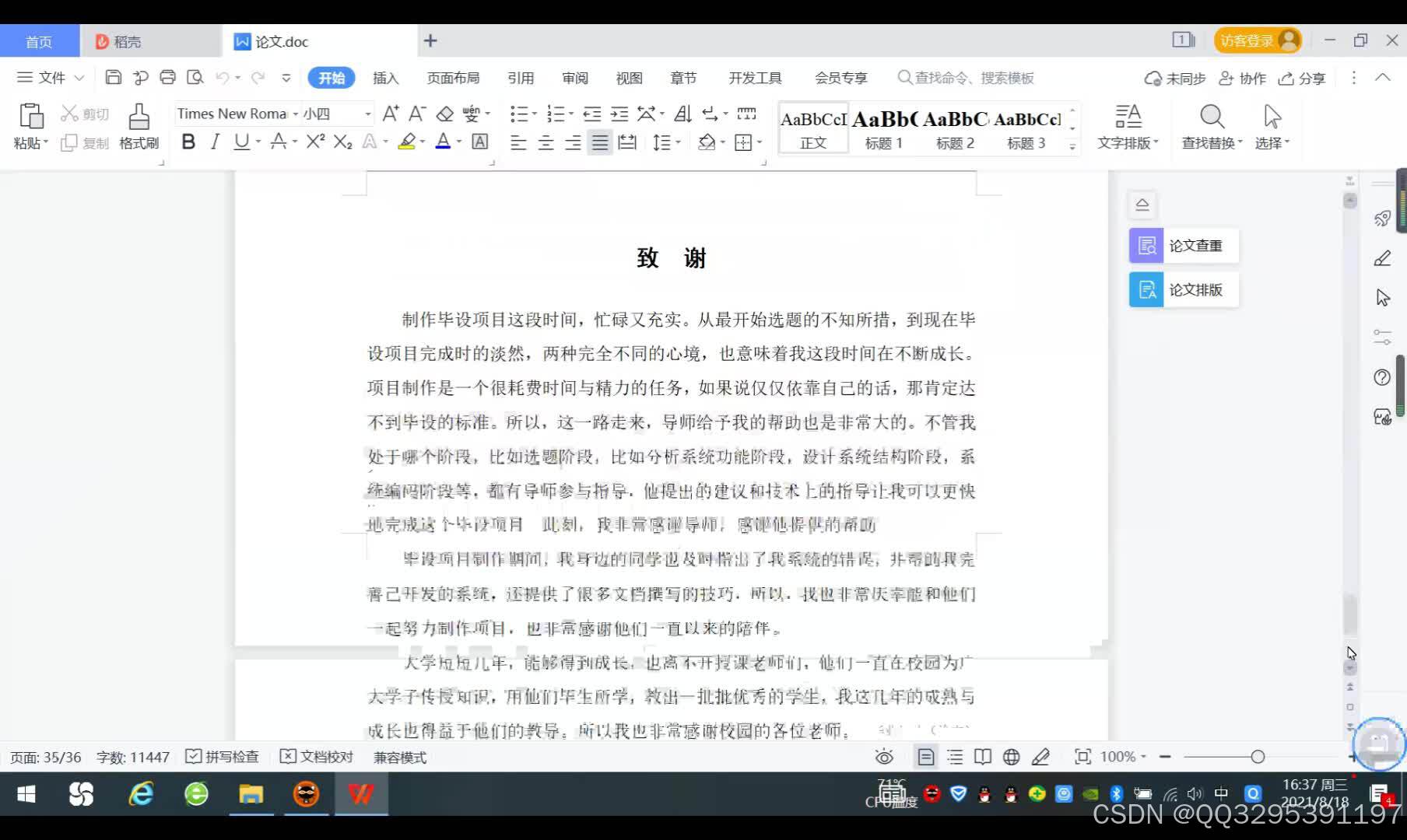Align text left
This screenshot has width=1407, height=840.
pos(518,142)
